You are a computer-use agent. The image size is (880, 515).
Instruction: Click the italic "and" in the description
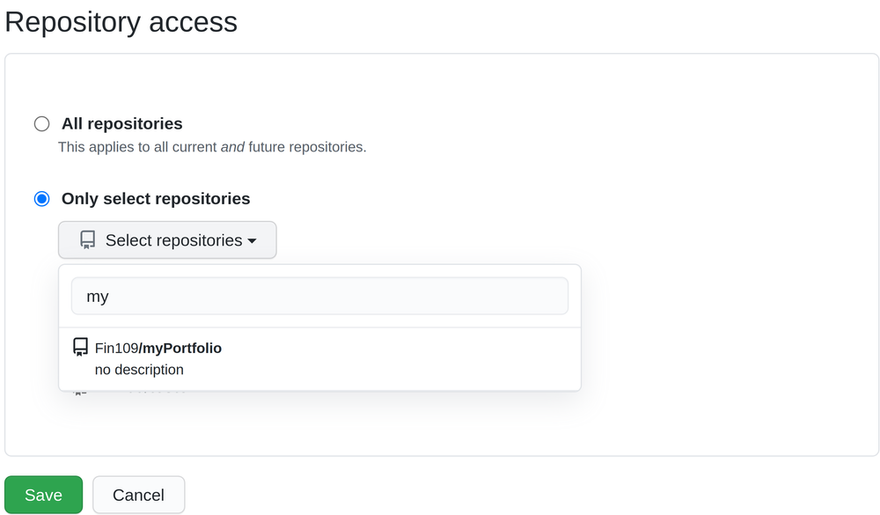point(233,147)
